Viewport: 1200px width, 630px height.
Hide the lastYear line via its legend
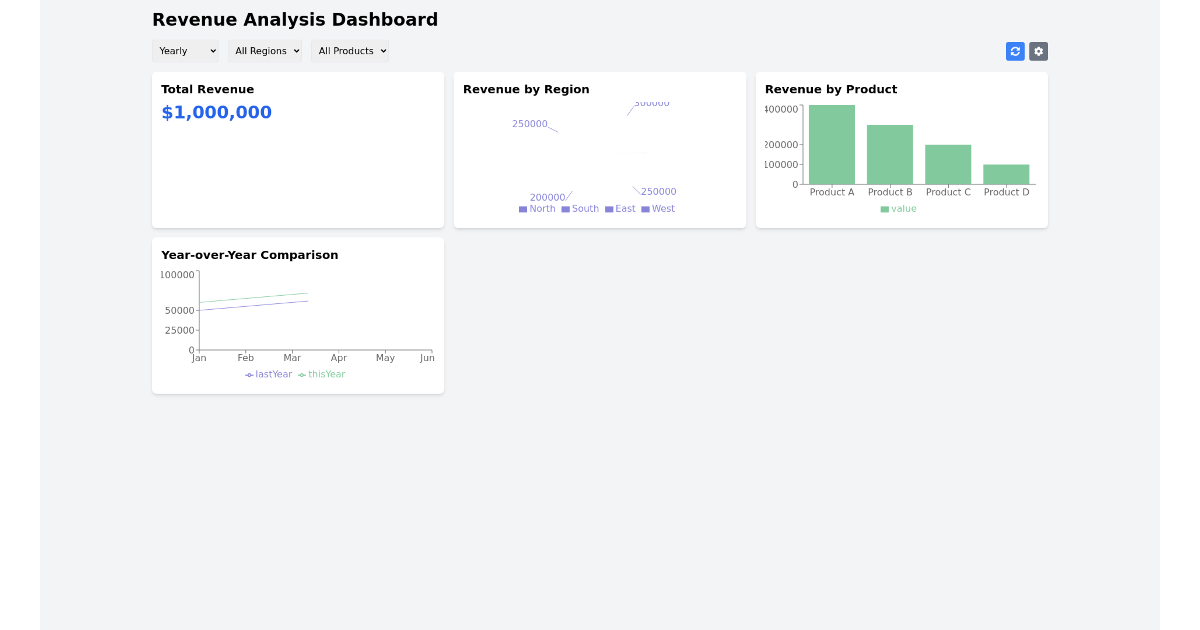click(x=268, y=374)
